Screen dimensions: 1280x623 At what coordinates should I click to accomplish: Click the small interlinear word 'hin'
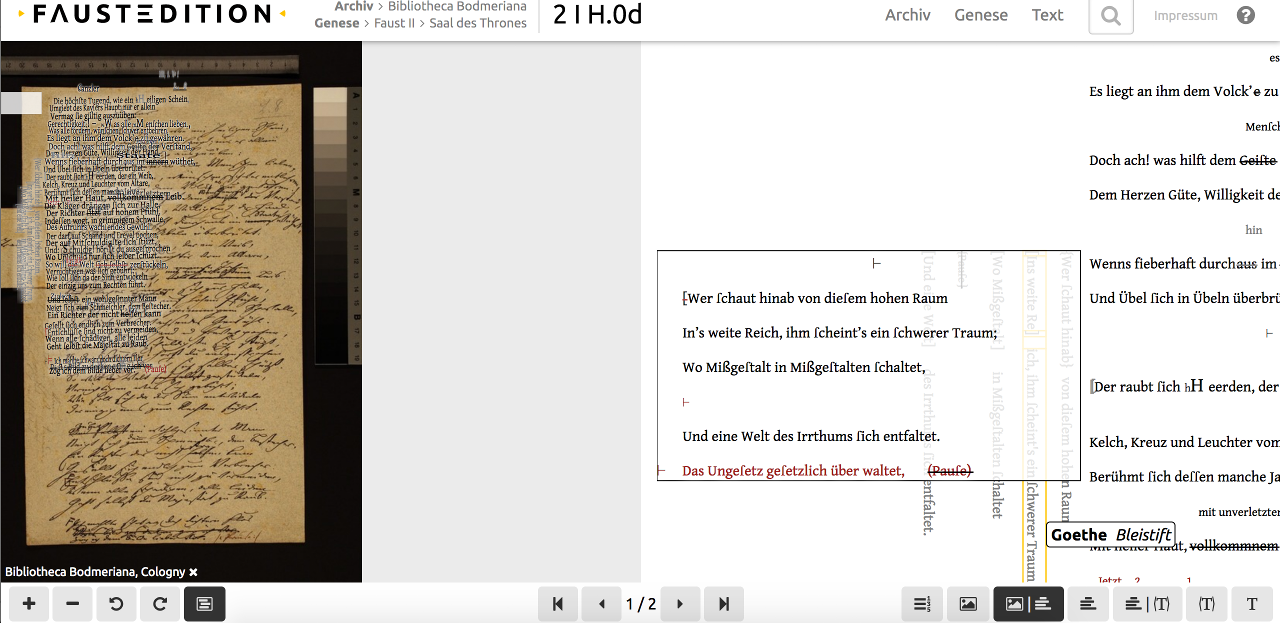pos(1254,230)
